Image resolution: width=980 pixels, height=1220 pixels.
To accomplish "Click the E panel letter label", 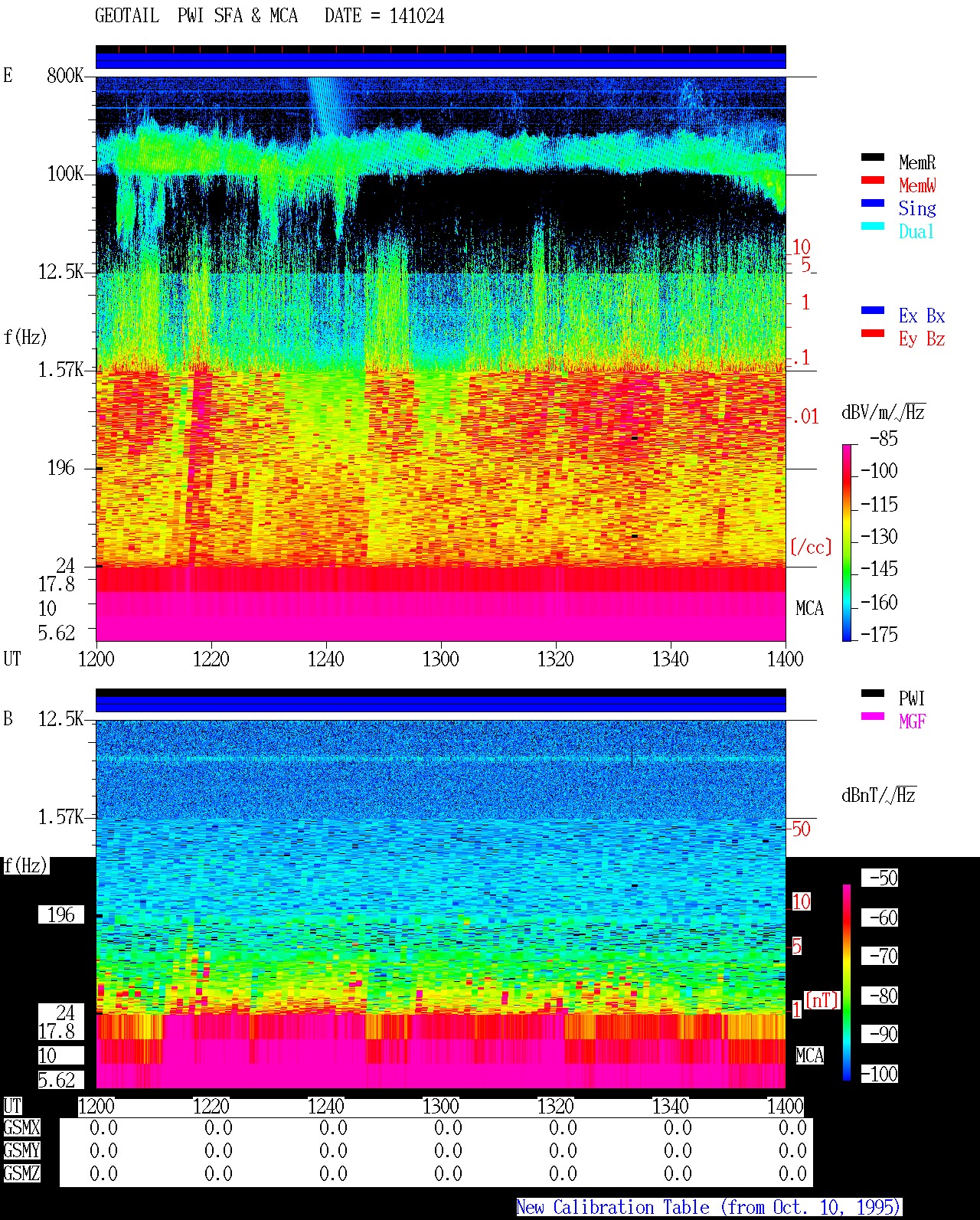I will pyautogui.click(x=8, y=75).
